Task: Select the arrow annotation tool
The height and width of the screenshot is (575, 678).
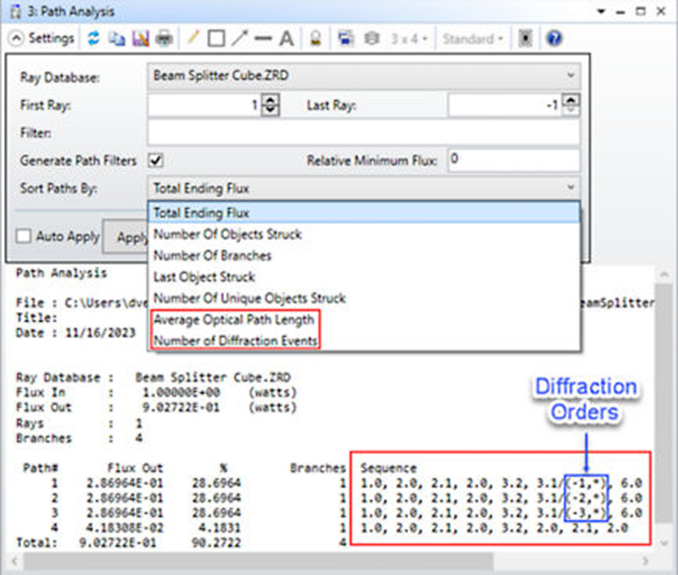Action: 240,38
